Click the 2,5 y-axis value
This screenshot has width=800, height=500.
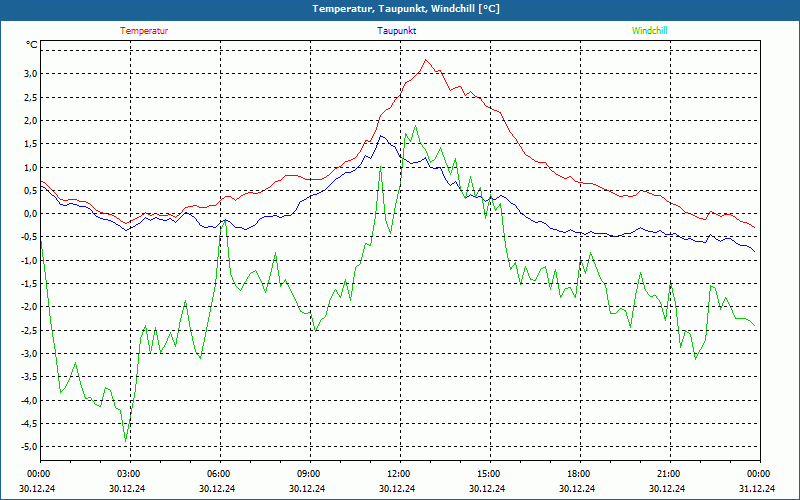(x=31, y=97)
